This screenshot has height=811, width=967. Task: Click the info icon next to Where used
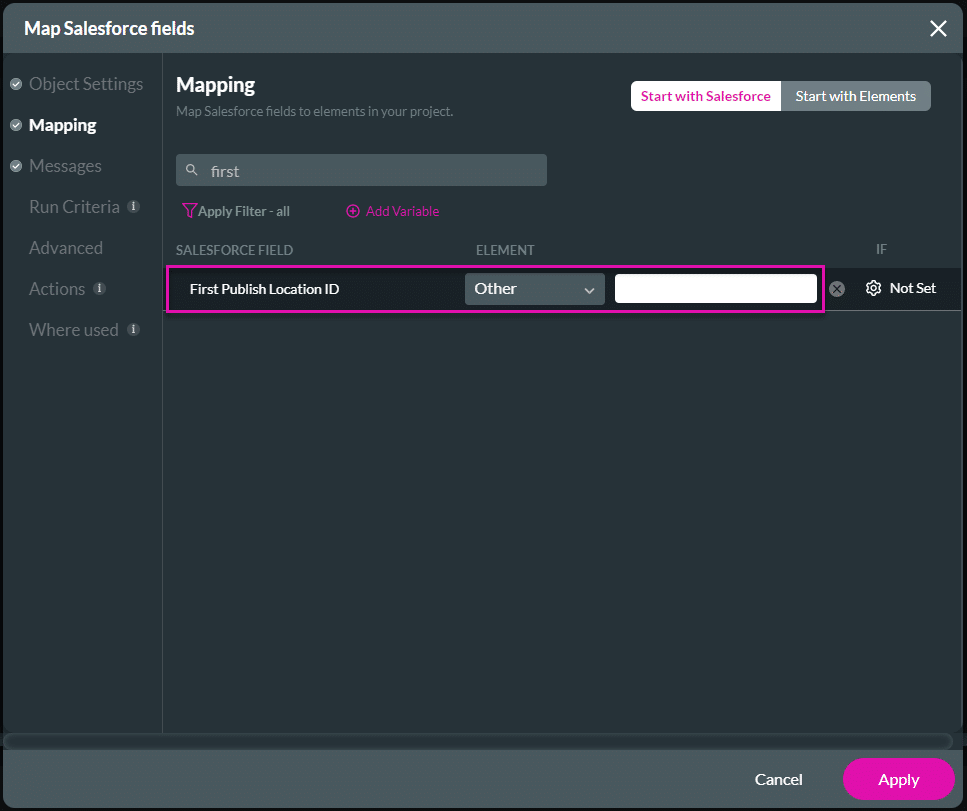pyautogui.click(x=134, y=330)
